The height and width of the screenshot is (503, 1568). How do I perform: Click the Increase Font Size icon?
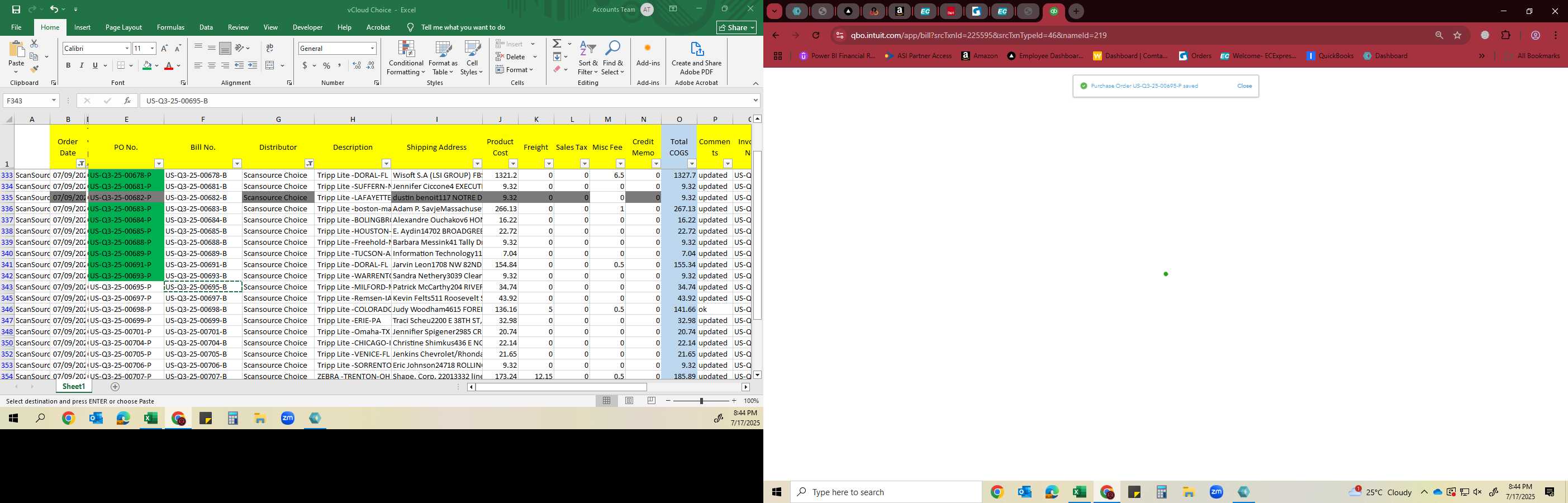(164, 48)
